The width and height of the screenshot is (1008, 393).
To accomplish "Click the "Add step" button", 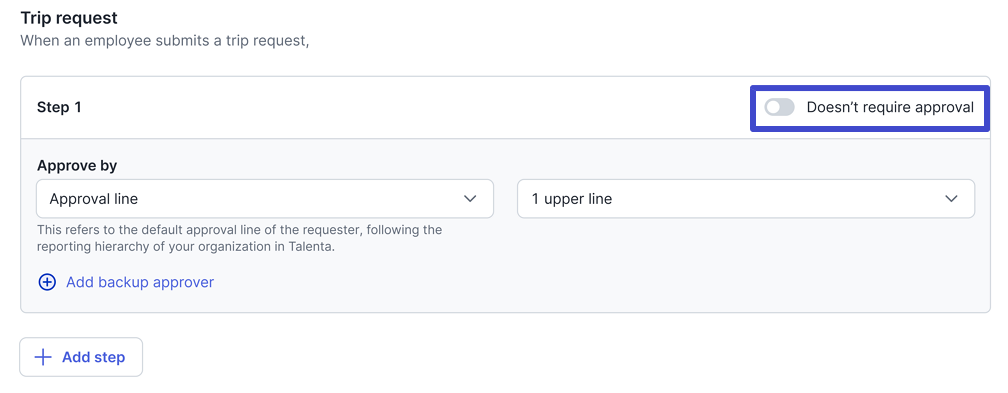I will (81, 357).
